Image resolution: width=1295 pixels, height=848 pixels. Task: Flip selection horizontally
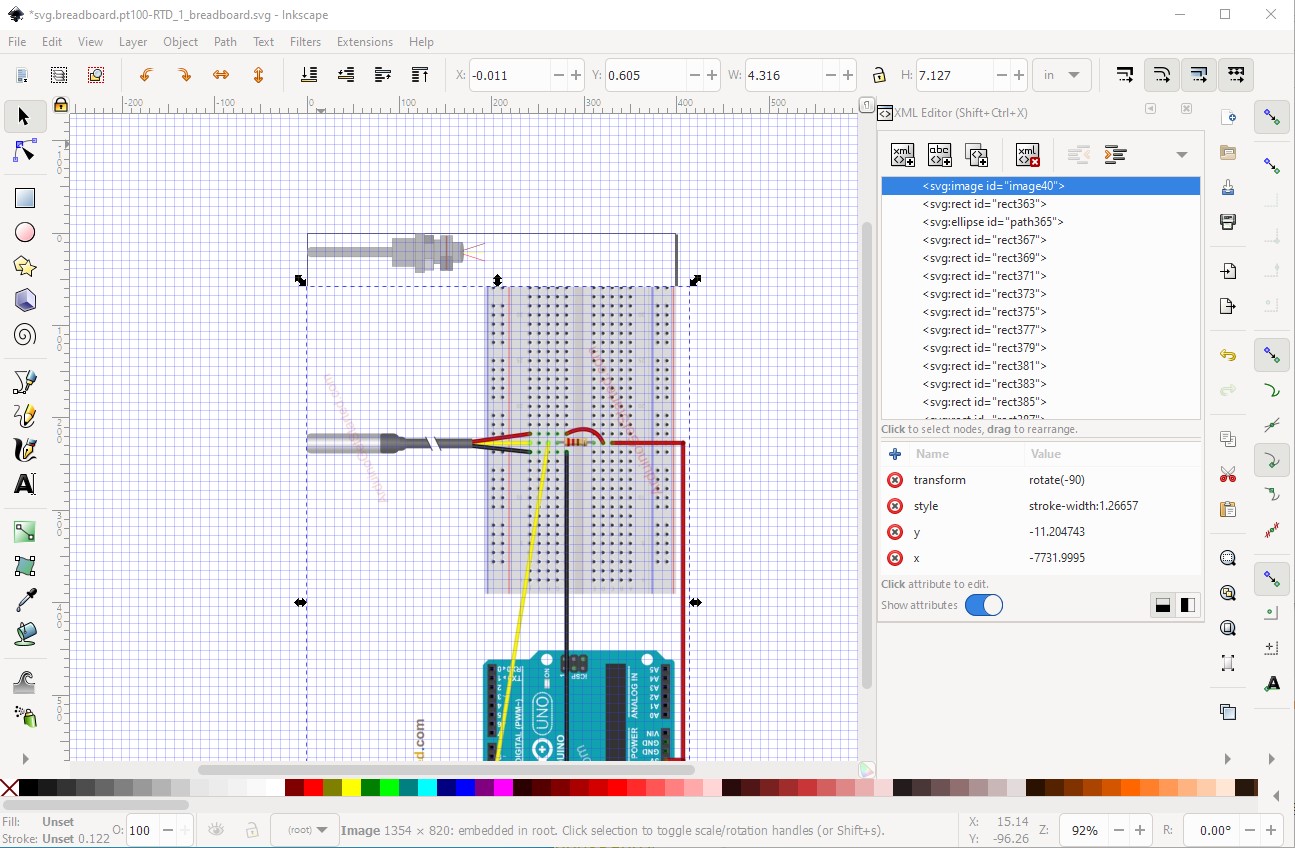[221, 75]
